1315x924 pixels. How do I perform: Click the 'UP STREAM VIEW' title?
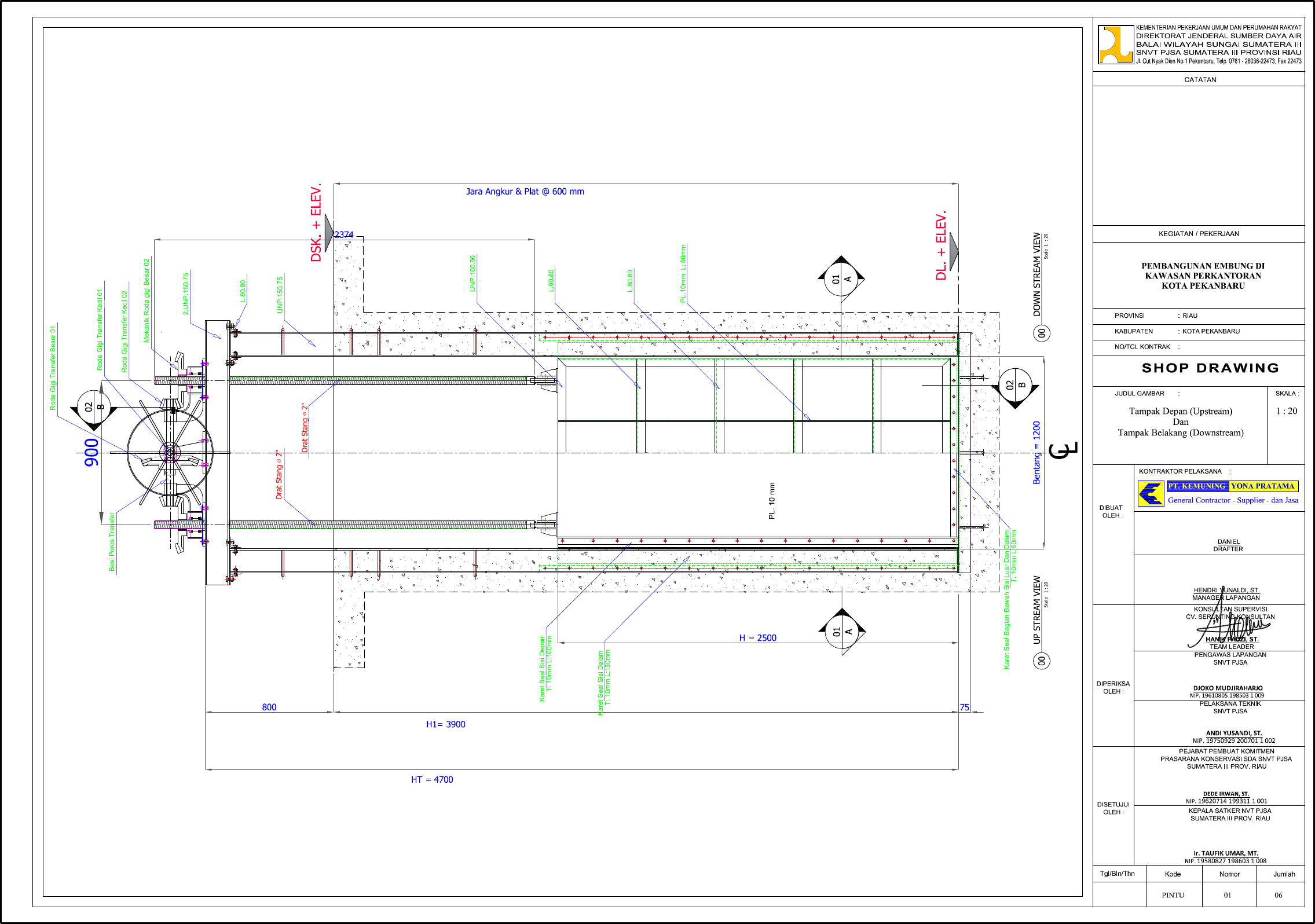coord(1037,610)
